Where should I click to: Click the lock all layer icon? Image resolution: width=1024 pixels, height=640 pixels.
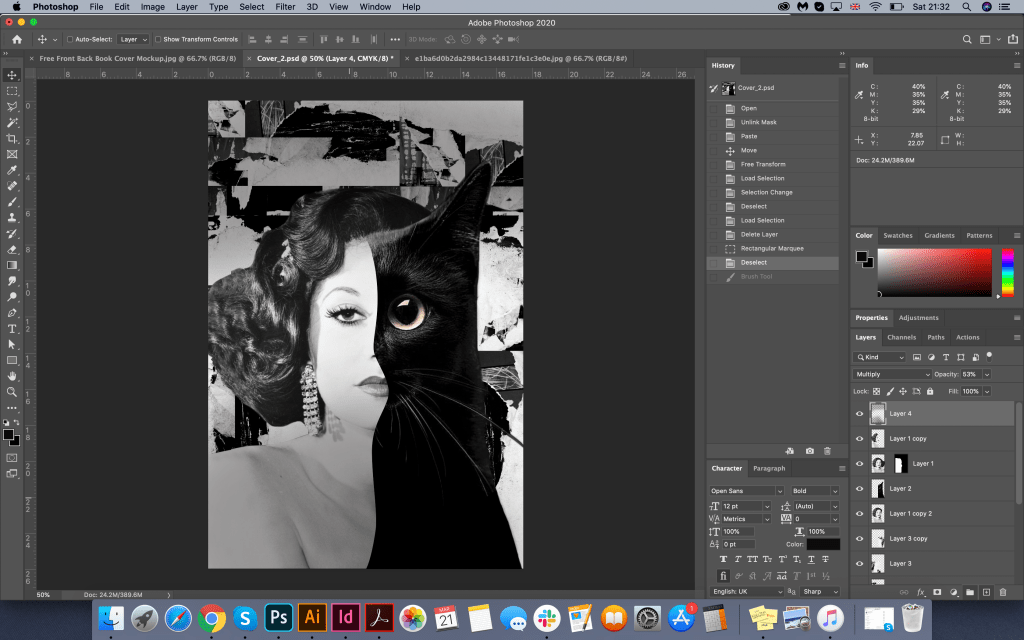click(930, 391)
